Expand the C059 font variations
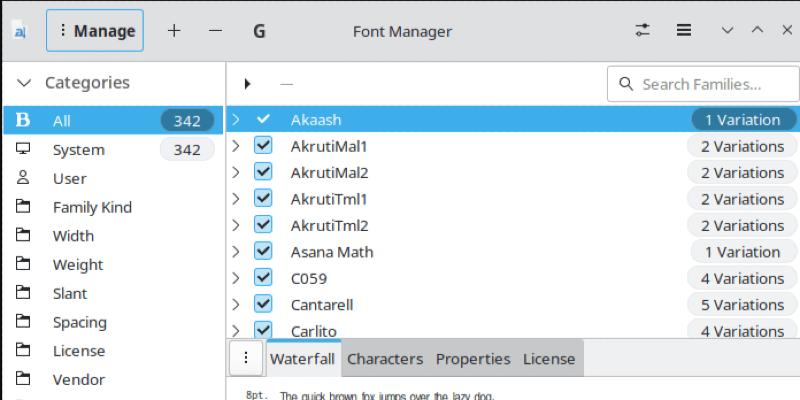The width and height of the screenshot is (800, 400). (x=236, y=278)
